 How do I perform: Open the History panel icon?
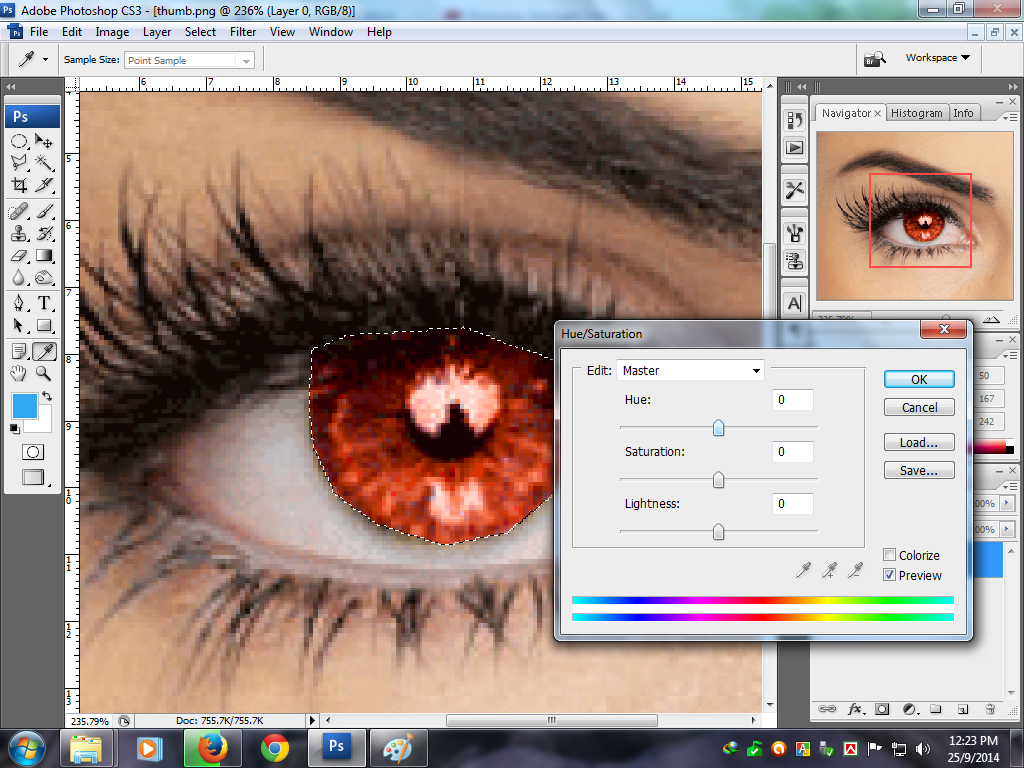click(x=795, y=120)
